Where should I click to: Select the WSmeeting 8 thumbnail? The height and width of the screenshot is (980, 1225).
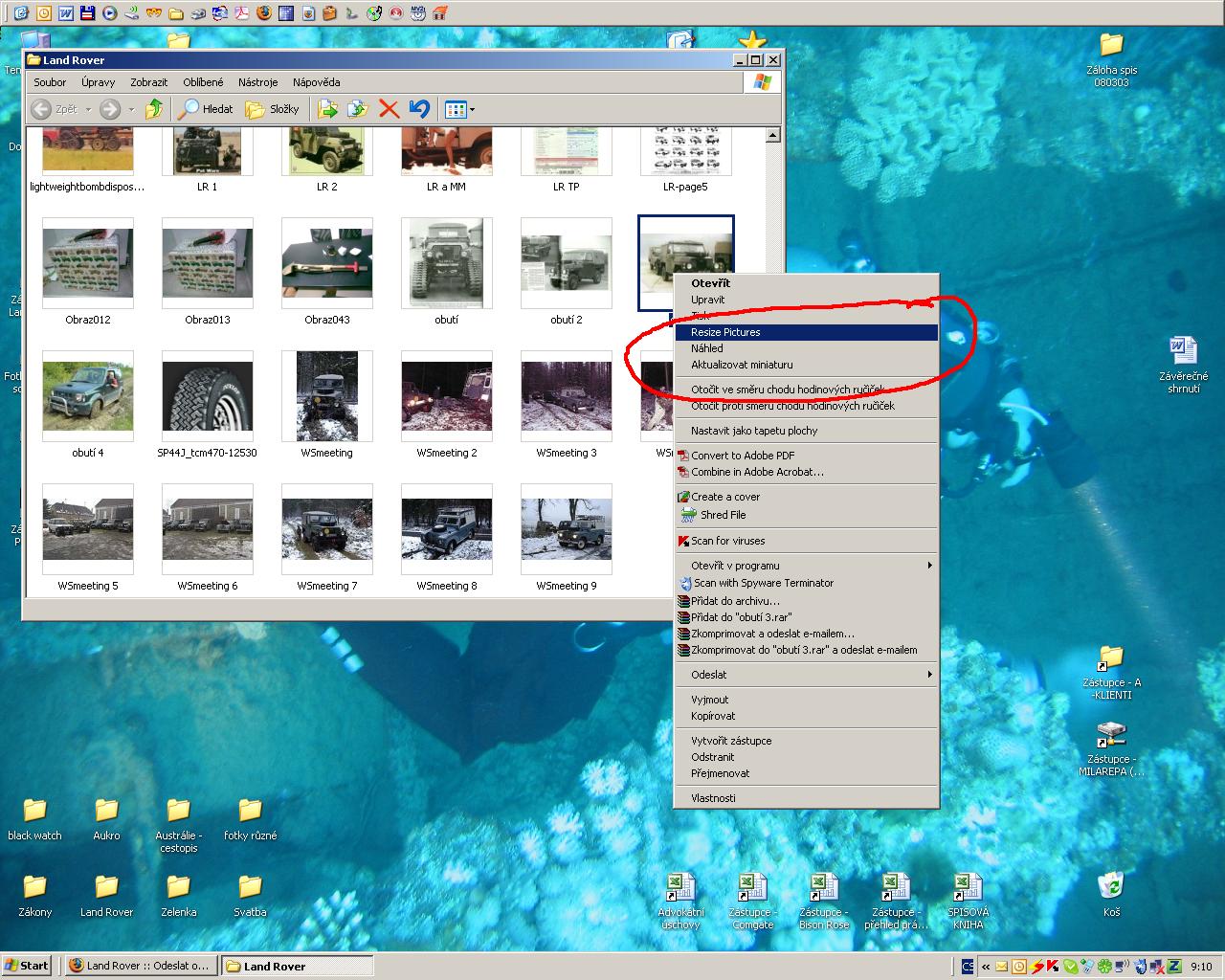pyautogui.click(x=446, y=528)
